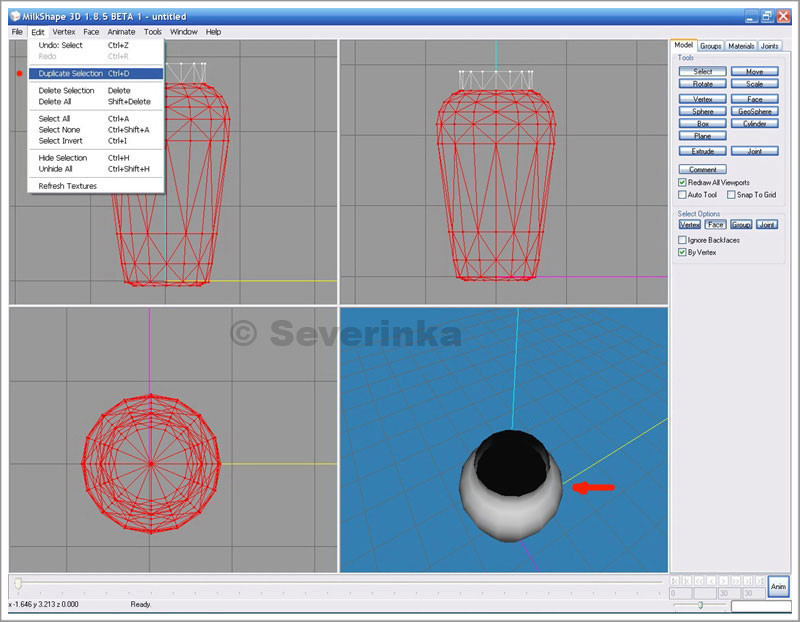This screenshot has width=800, height=622.
Task: Click the Rotate tool button
Action: [703, 84]
